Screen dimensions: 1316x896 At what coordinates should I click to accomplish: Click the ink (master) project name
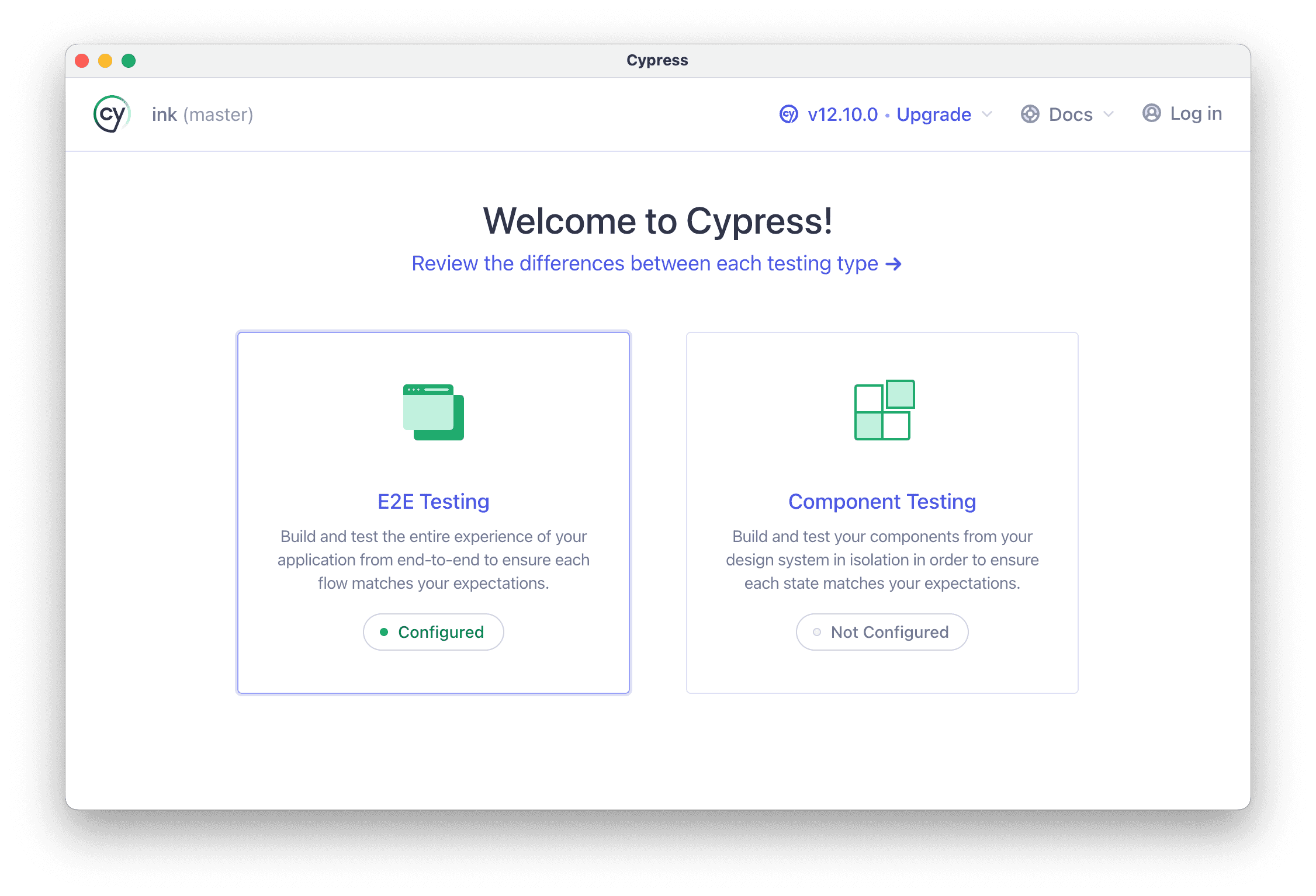click(x=202, y=114)
